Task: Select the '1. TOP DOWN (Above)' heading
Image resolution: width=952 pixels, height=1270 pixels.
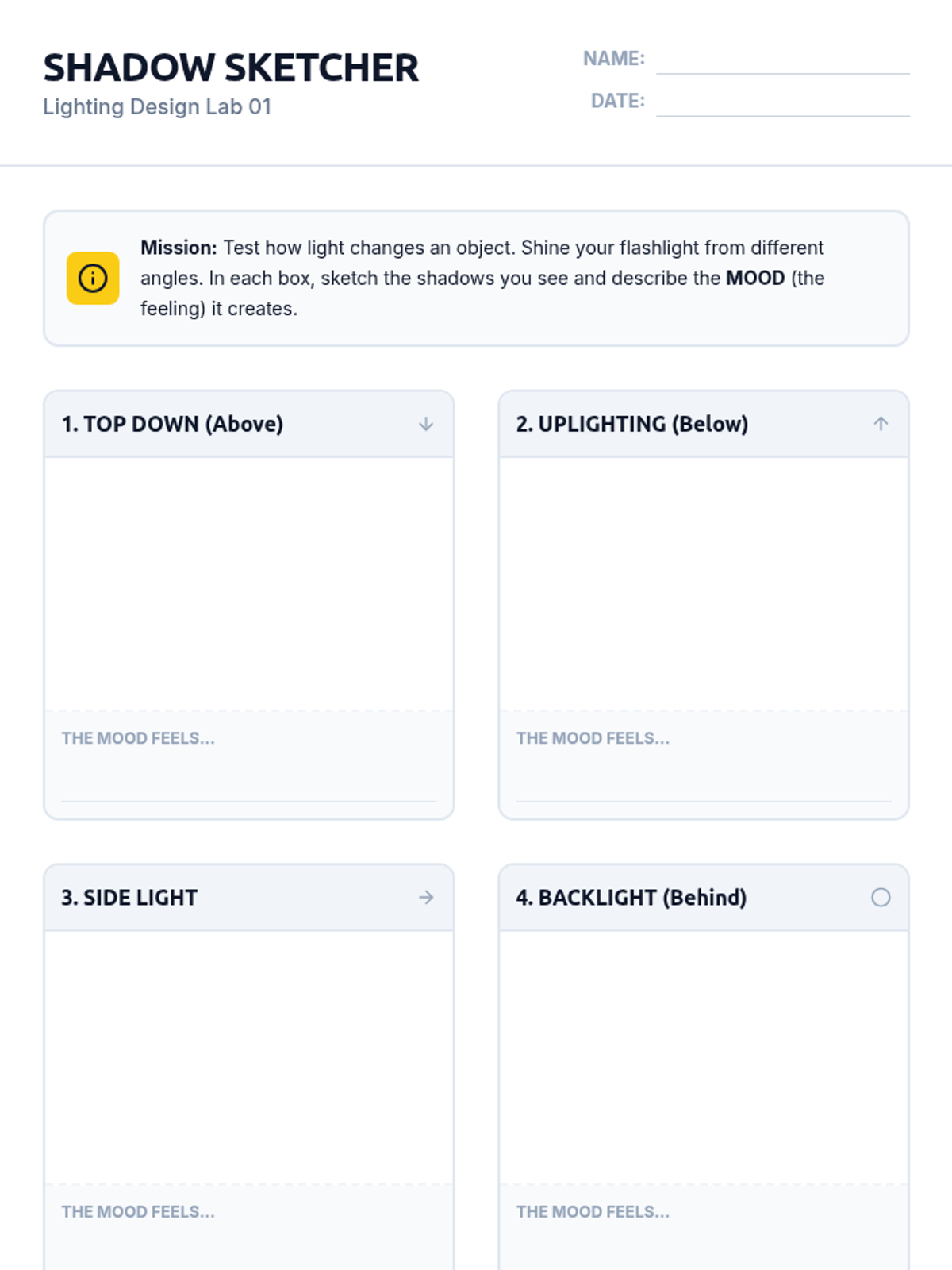Action: coord(172,424)
